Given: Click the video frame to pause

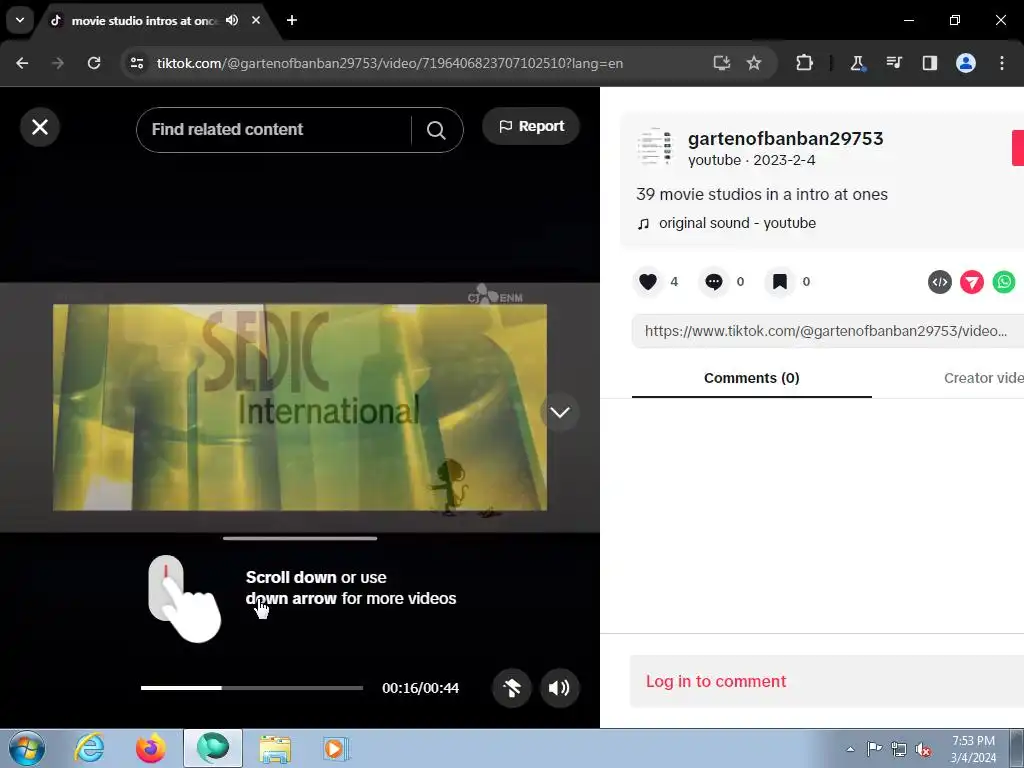Looking at the screenshot, I should (300, 408).
